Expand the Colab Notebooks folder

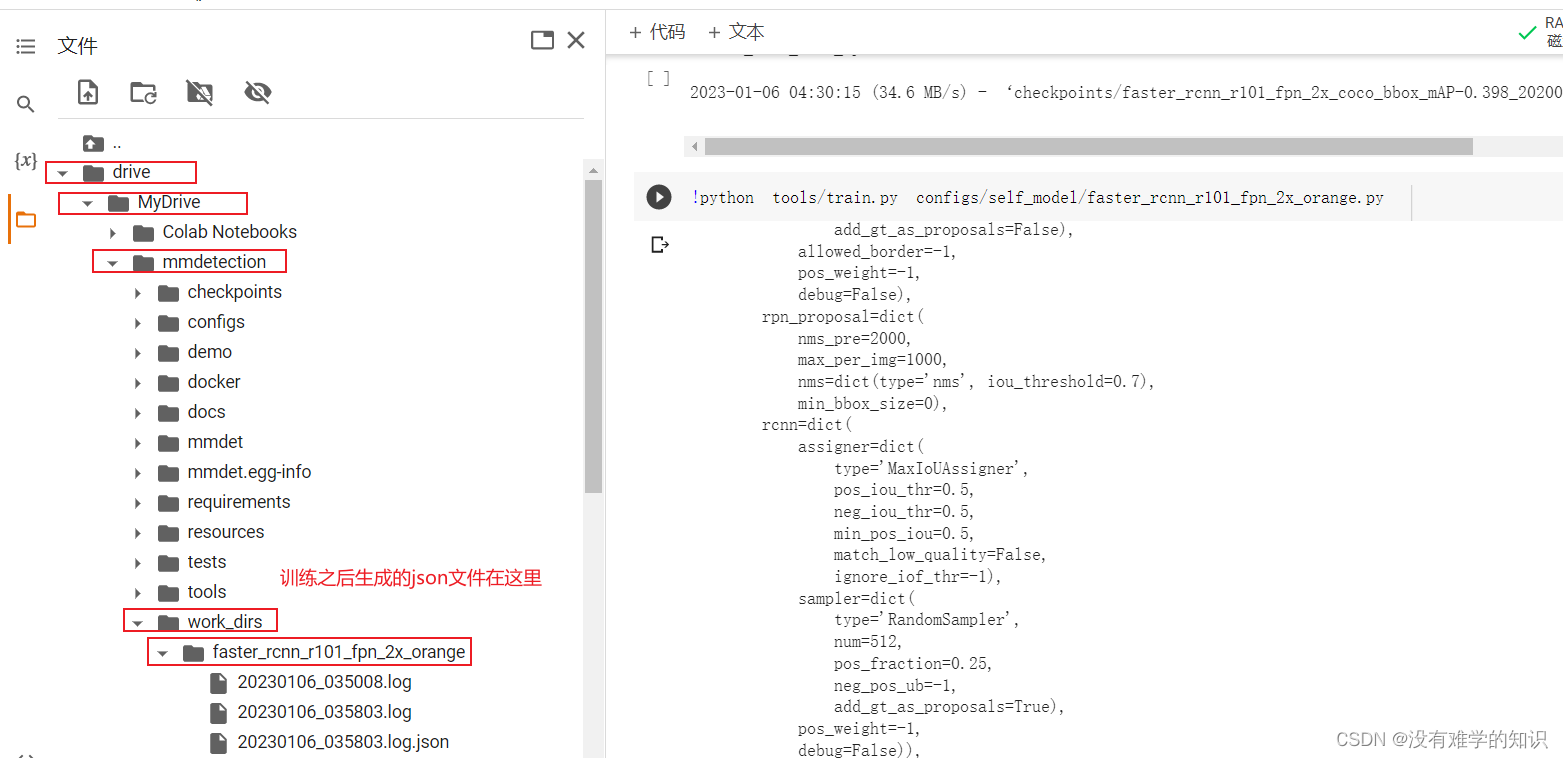[113, 233]
